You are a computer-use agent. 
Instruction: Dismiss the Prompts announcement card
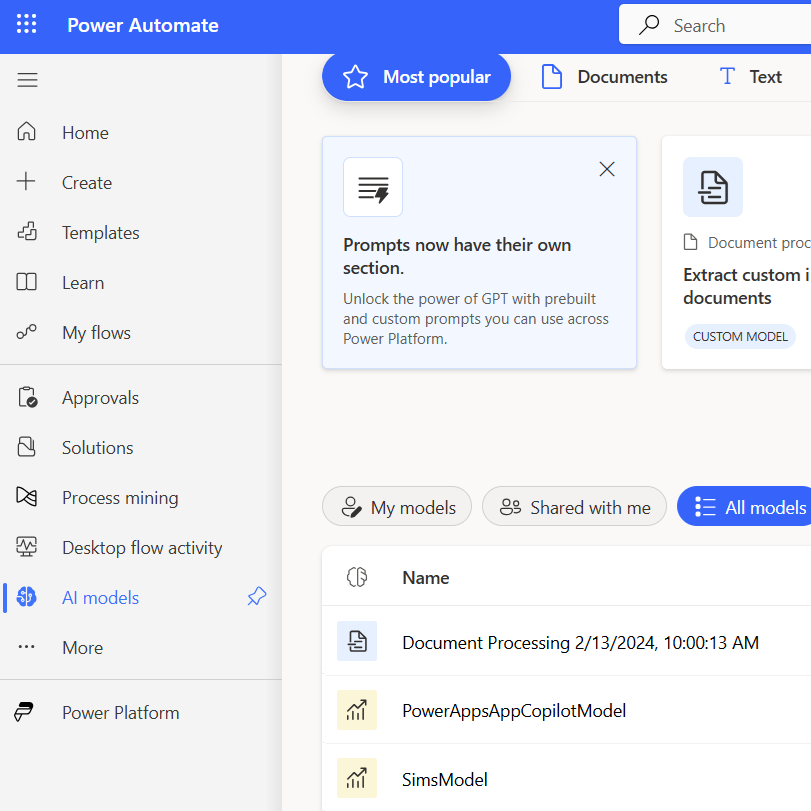tap(607, 169)
